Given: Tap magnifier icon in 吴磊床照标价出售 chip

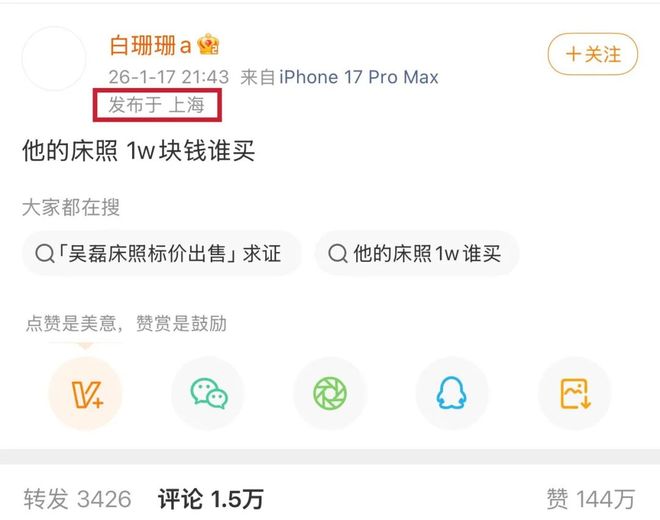Looking at the screenshot, I should (x=45, y=254).
